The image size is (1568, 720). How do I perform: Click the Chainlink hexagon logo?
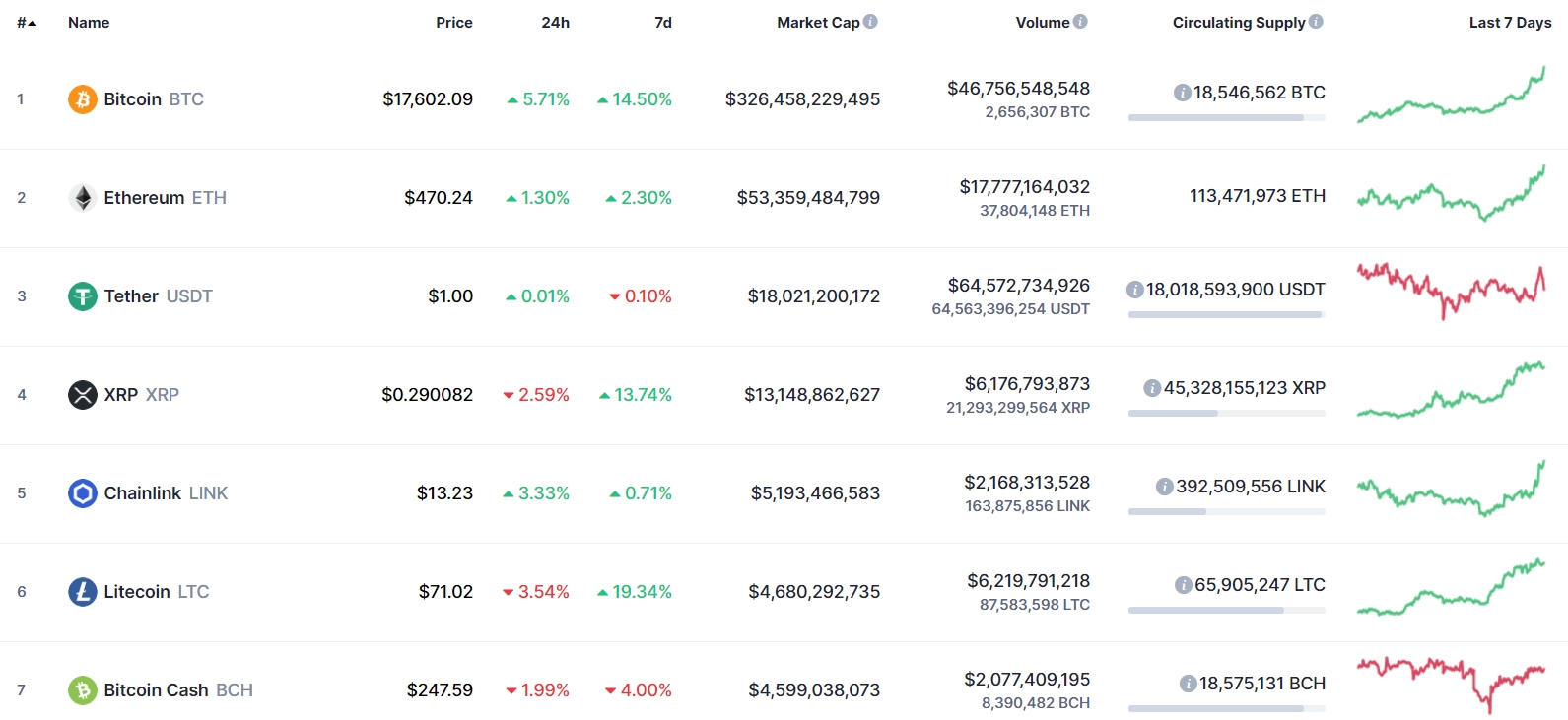(83, 493)
